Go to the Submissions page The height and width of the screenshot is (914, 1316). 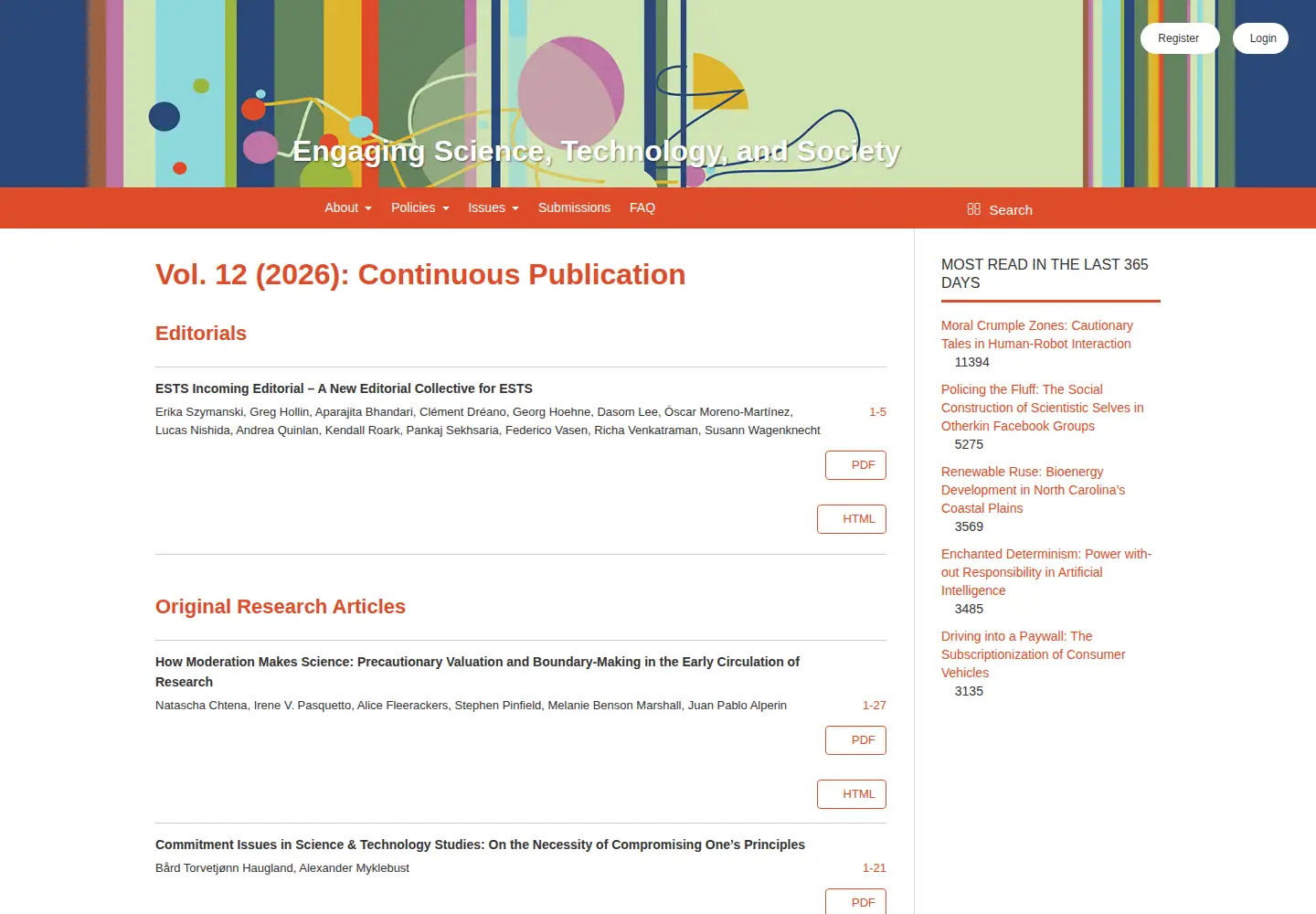(574, 207)
